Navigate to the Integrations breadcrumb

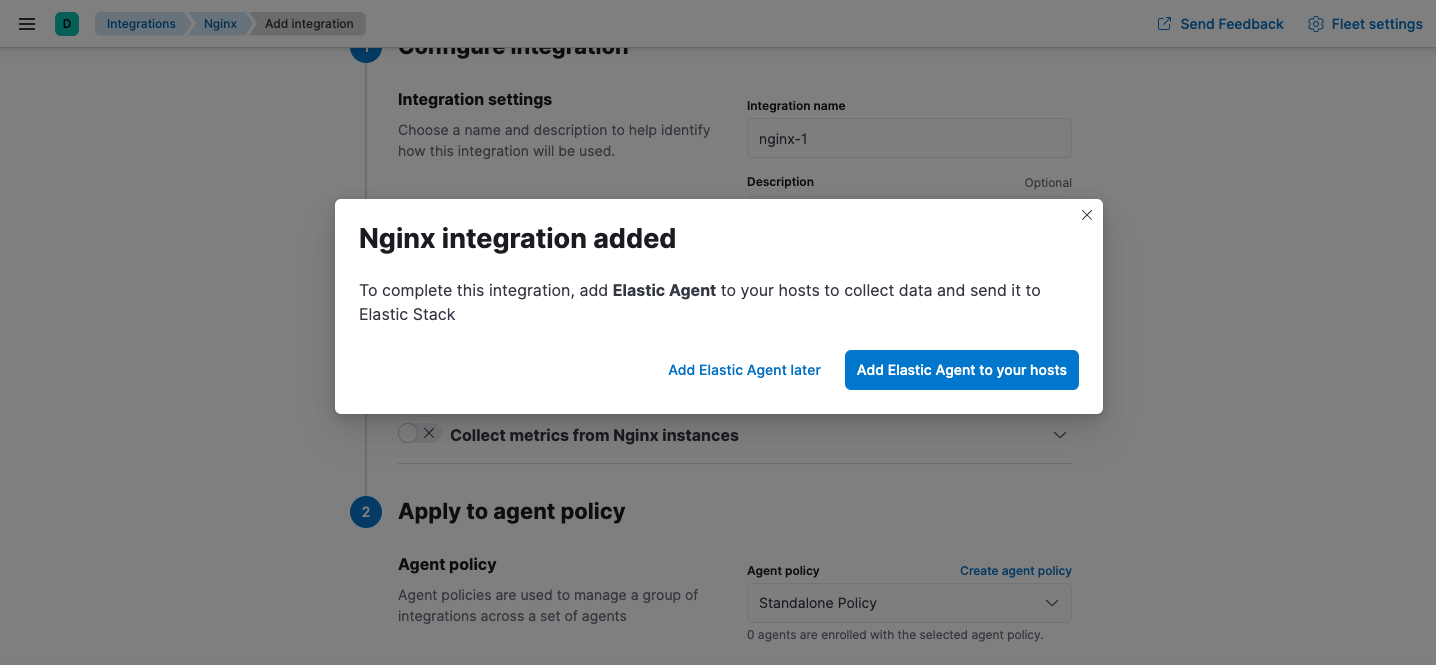pyautogui.click(x=141, y=23)
